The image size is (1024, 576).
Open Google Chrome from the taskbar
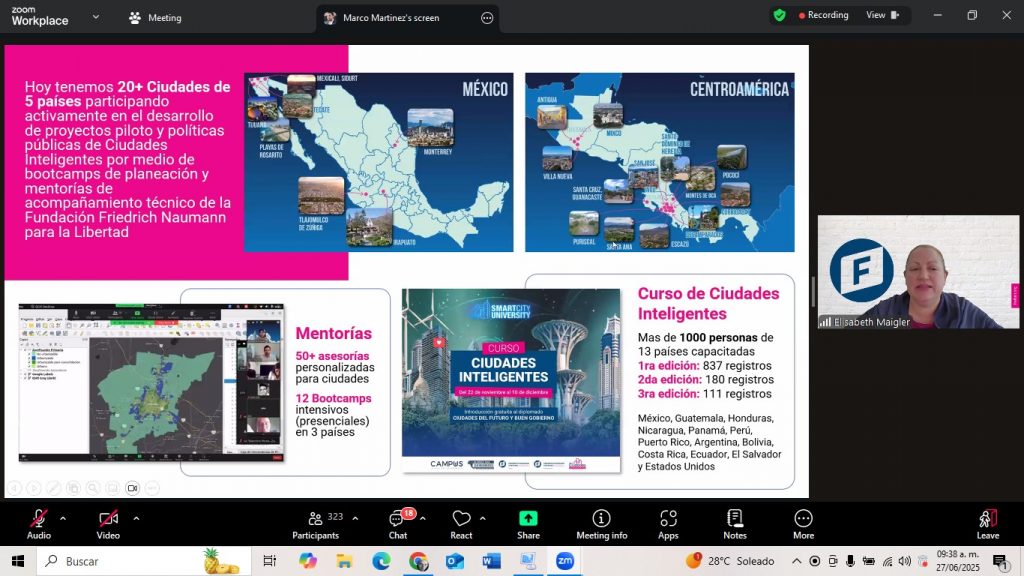[x=418, y=561]
